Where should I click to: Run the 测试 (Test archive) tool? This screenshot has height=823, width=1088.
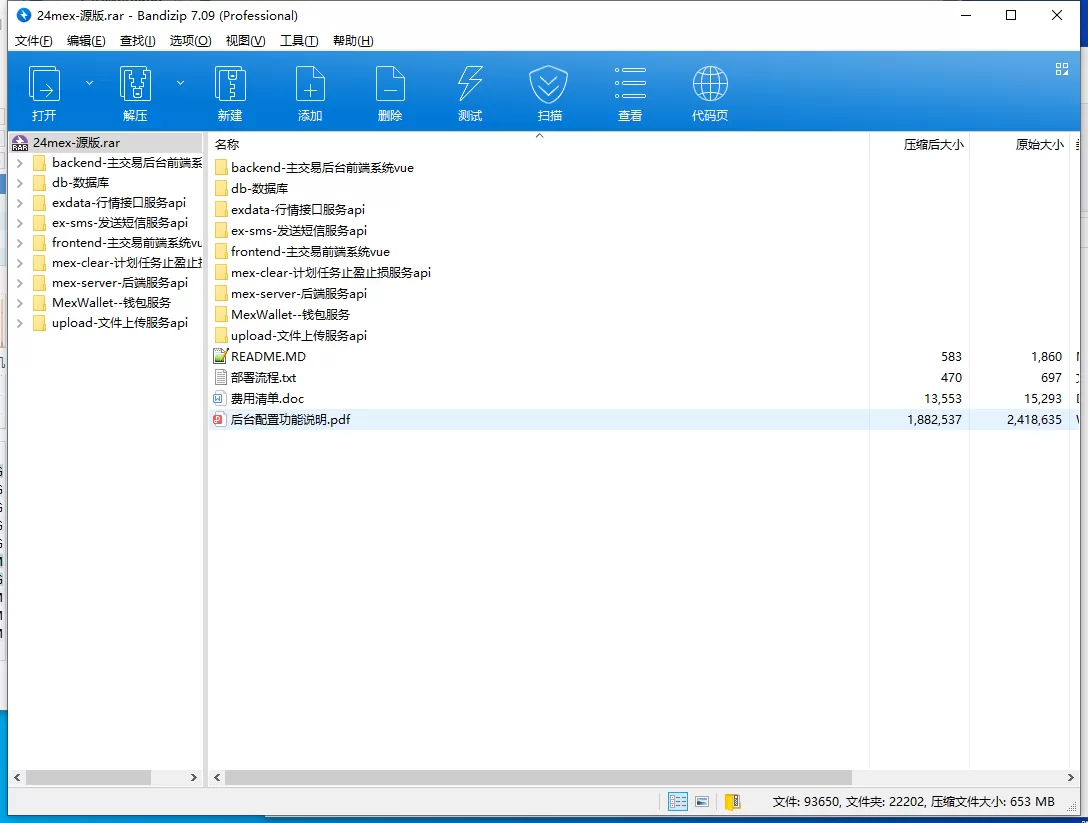click(x=470, y=90)
